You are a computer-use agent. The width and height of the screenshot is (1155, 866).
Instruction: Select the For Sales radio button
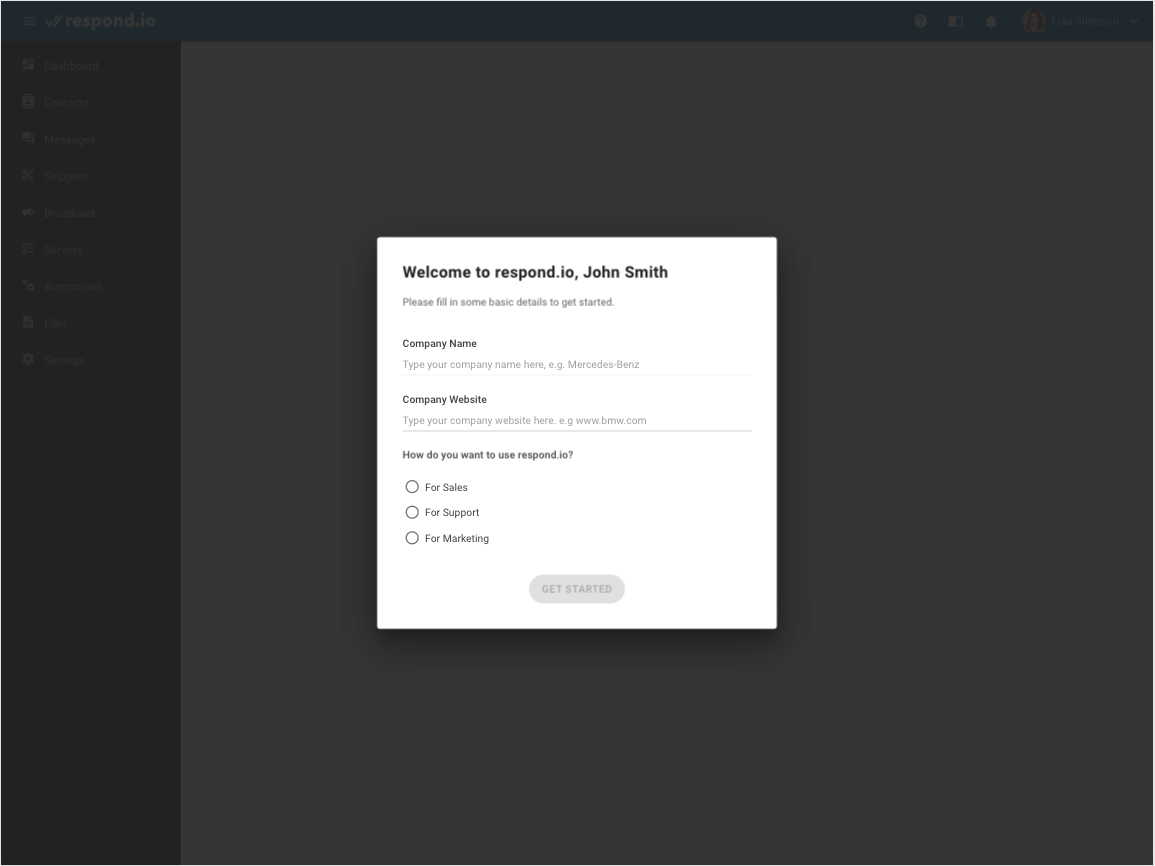pyautogui.click(x=412, y=487)
